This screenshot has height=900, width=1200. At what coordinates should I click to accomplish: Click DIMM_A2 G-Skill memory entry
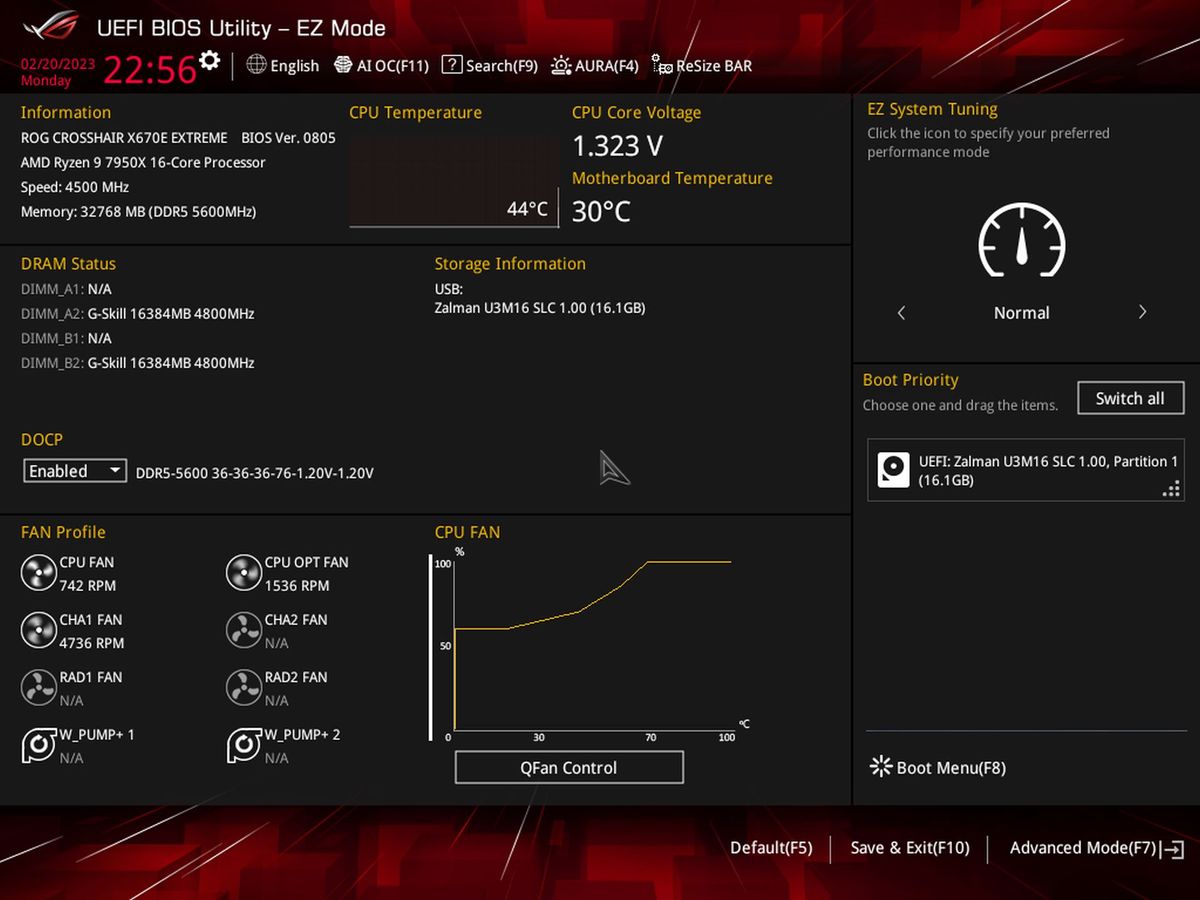point(138,314)
